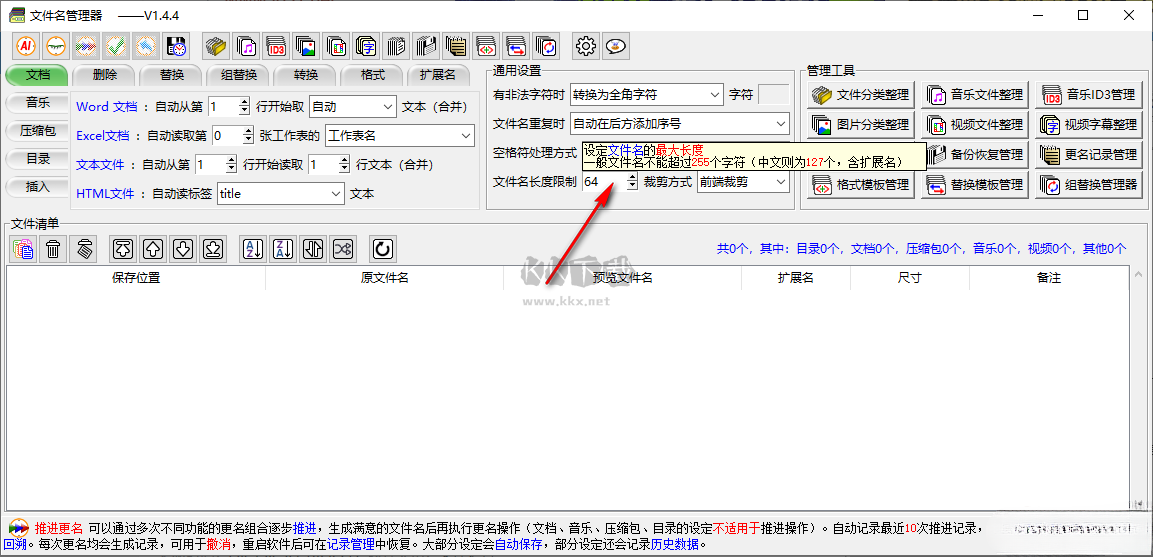Viewport: 1153px width, 557px height.
Task: Click the move to bottom arrow icon
Action: click(x=213, y=249)
